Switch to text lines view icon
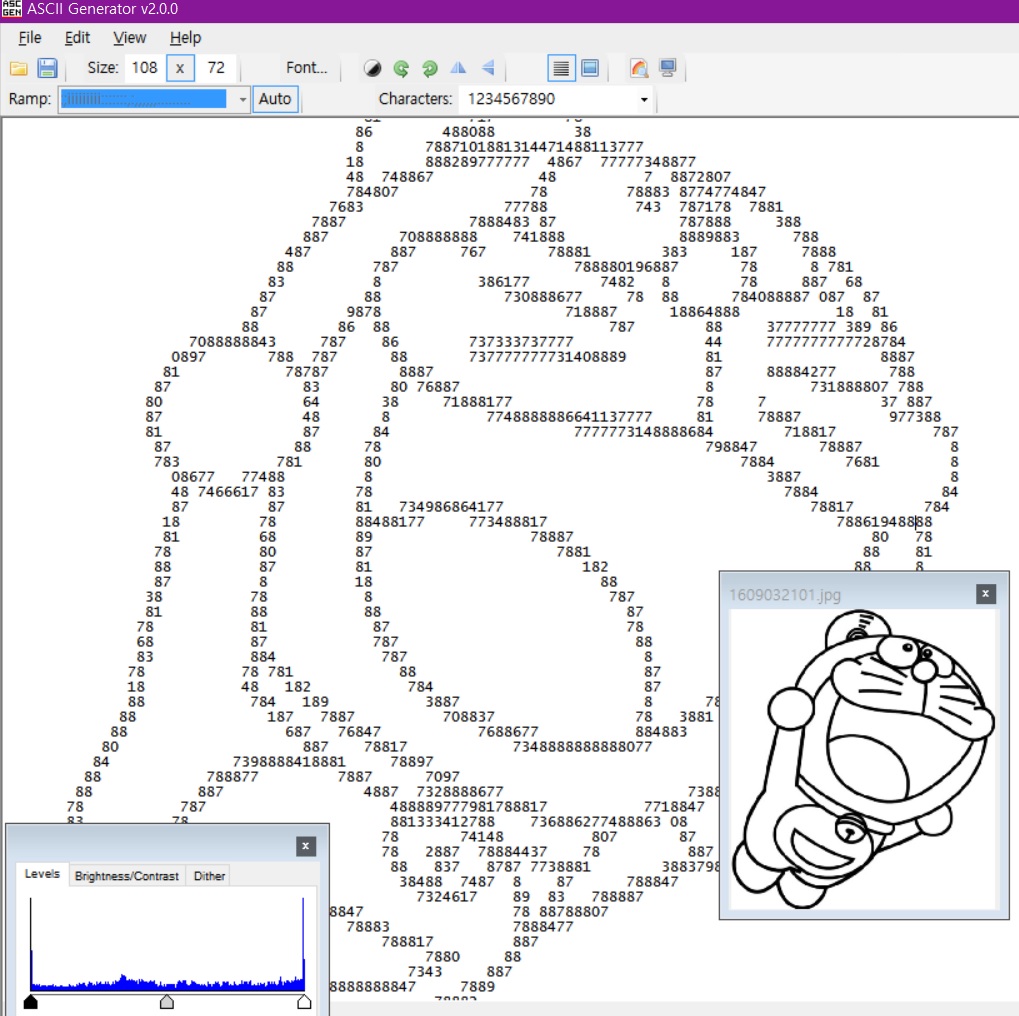 561,68
